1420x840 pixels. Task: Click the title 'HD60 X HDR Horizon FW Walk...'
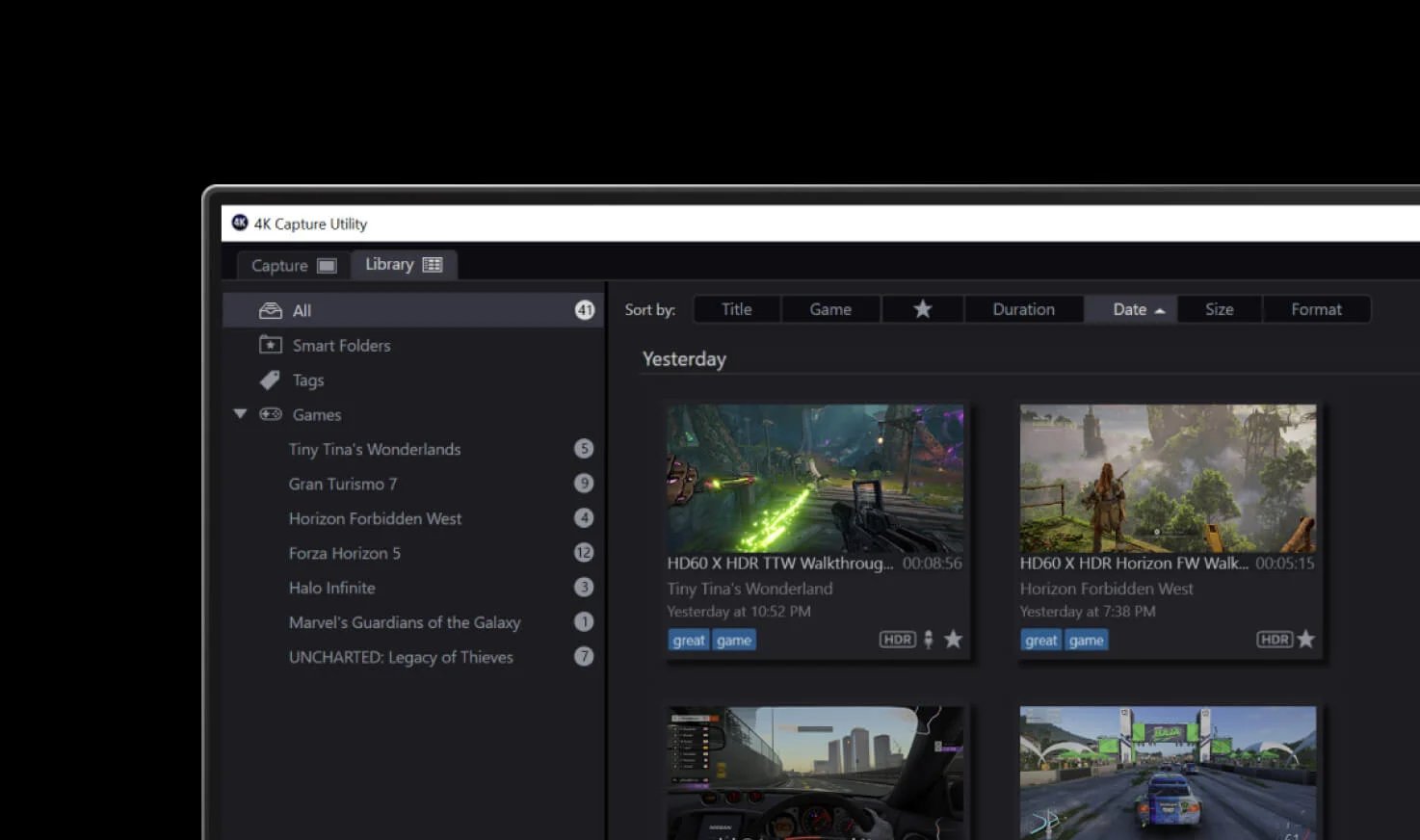point(1134,564)
